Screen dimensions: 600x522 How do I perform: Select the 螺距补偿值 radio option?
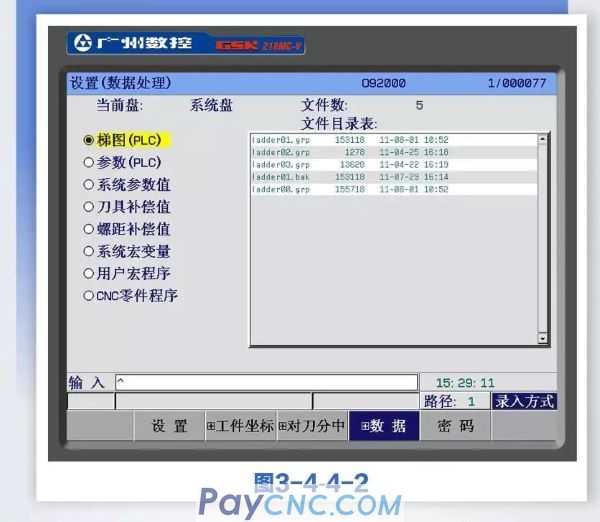pyautogui.click(x=89, y=229)
